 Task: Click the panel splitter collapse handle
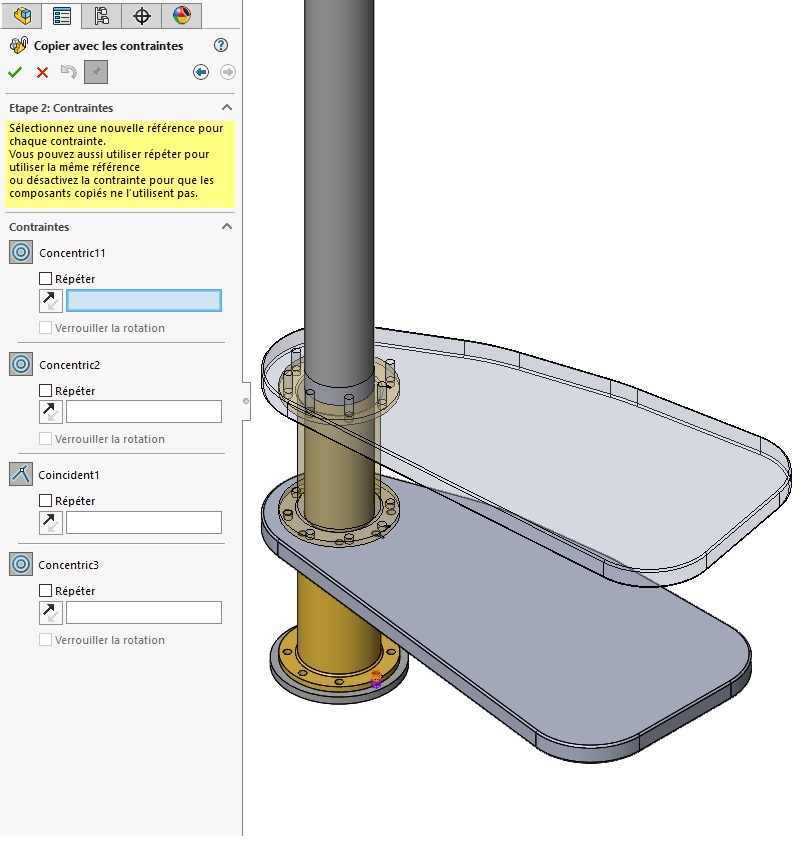(x=246, y=401)
